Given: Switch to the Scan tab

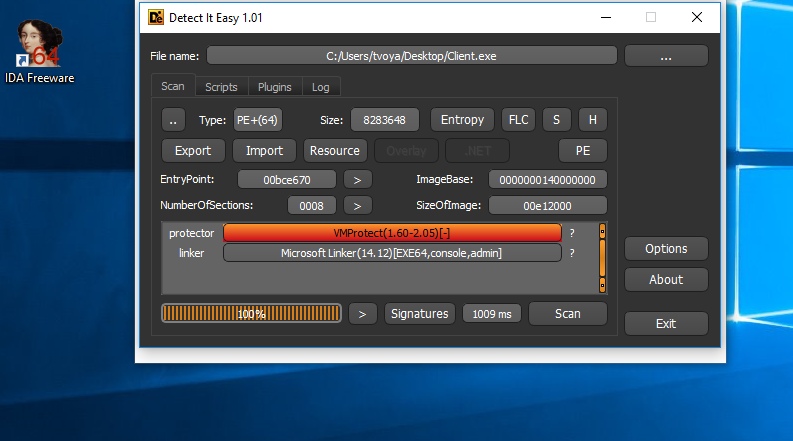Looking at the screenshot, I should click(x=172, y=86).
